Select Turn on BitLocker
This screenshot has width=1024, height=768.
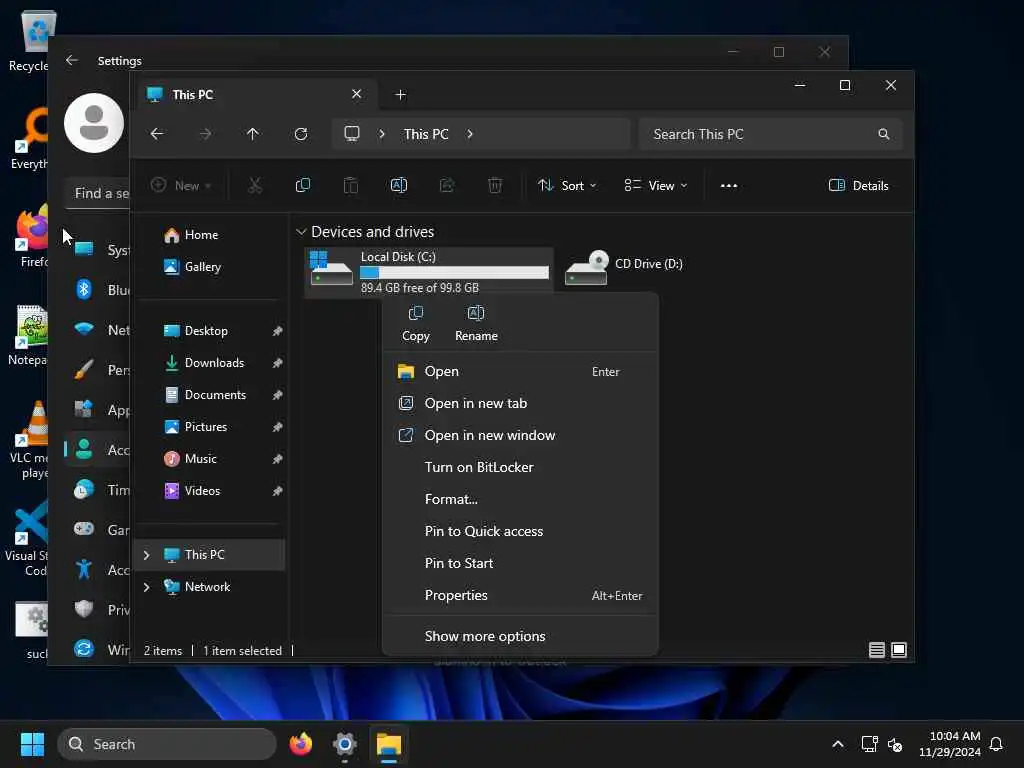[x=520, y=468]
